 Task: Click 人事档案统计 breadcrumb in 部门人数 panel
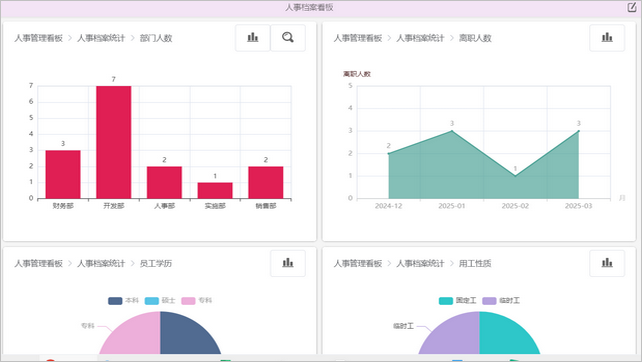click(101, 38)
